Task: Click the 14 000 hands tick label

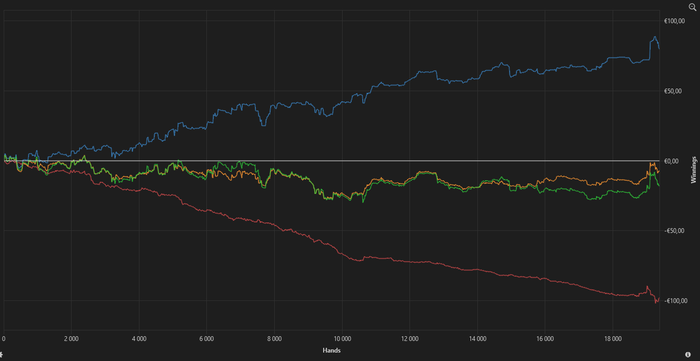Action: pos(477,339)
